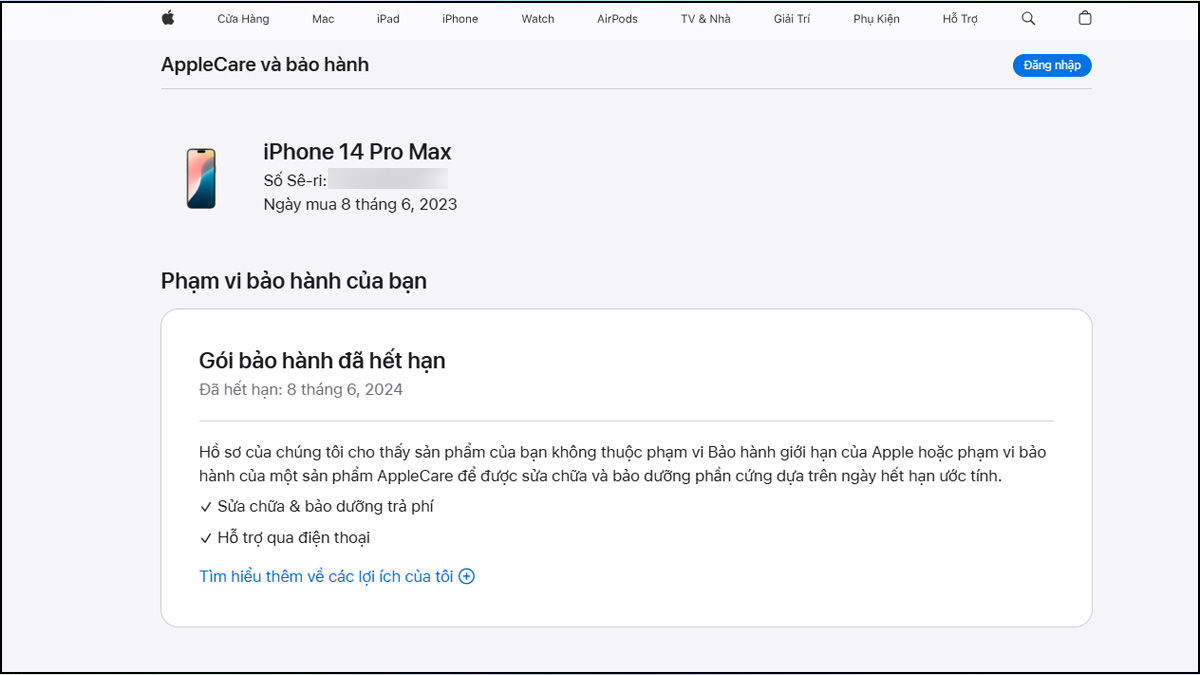This screenshot has width=1200, height=675.
Task: Open the shopping bag icon
Action: [x=1085, y=18]
